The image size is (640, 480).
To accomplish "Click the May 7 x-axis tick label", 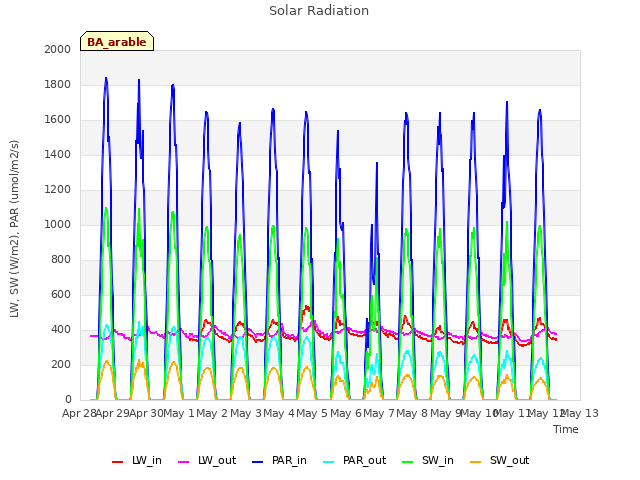I will [x=379, y=413].
